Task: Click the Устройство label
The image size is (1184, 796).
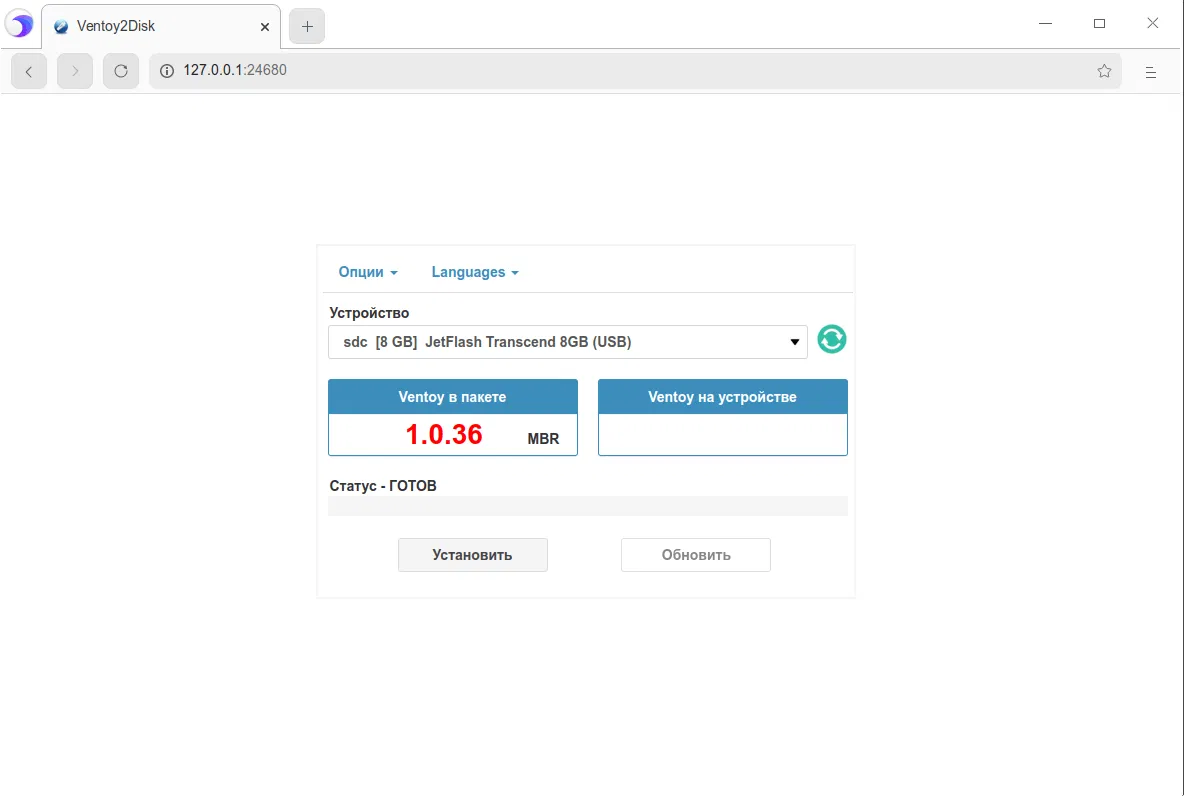Action: tap(369, 313)
